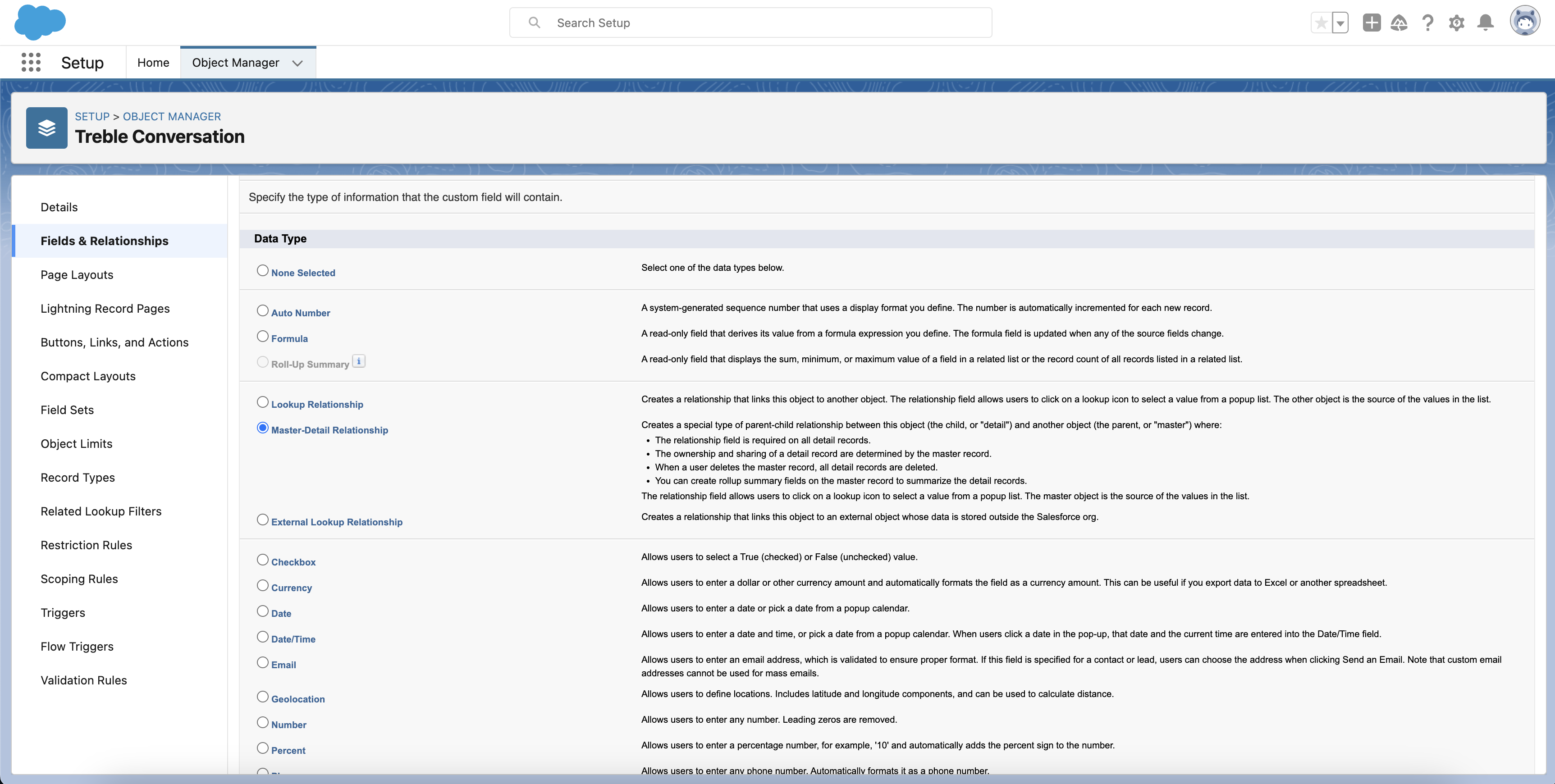This screenshot has width=1555, height=784.
Task: Follow the OBJECT MANAGER breadcrumb link
Action: coord(172,117)
